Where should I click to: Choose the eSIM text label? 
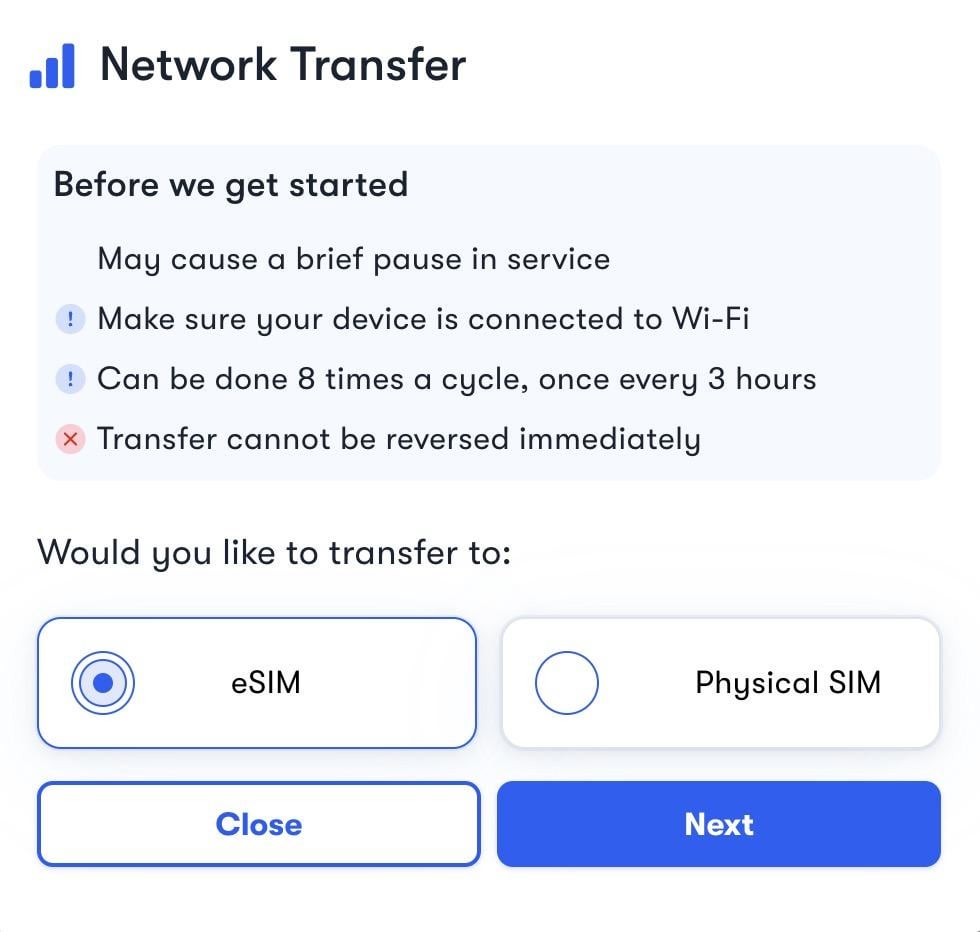266,683
